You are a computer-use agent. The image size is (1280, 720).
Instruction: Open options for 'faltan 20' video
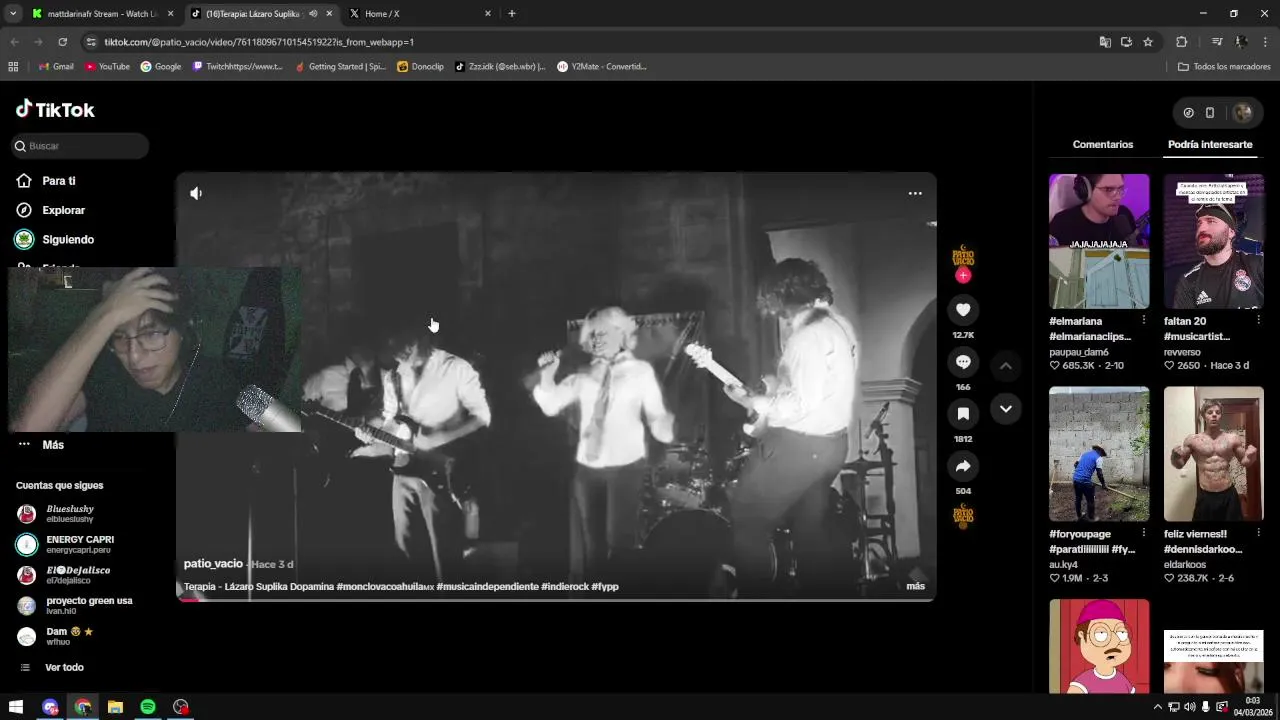point(1258,321)
